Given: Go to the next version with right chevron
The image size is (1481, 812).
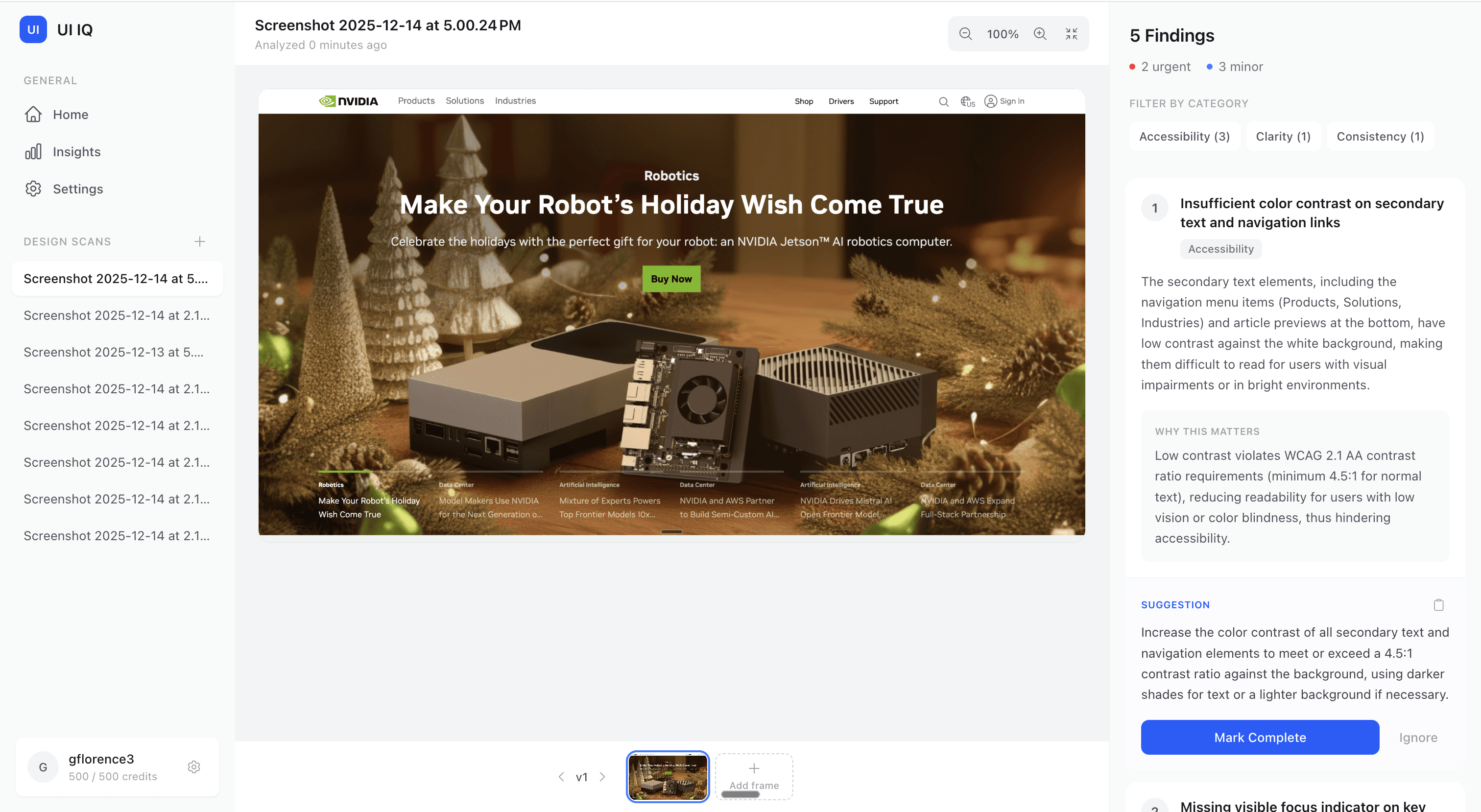Looking at the screenshot, I should tap(602, 777).
